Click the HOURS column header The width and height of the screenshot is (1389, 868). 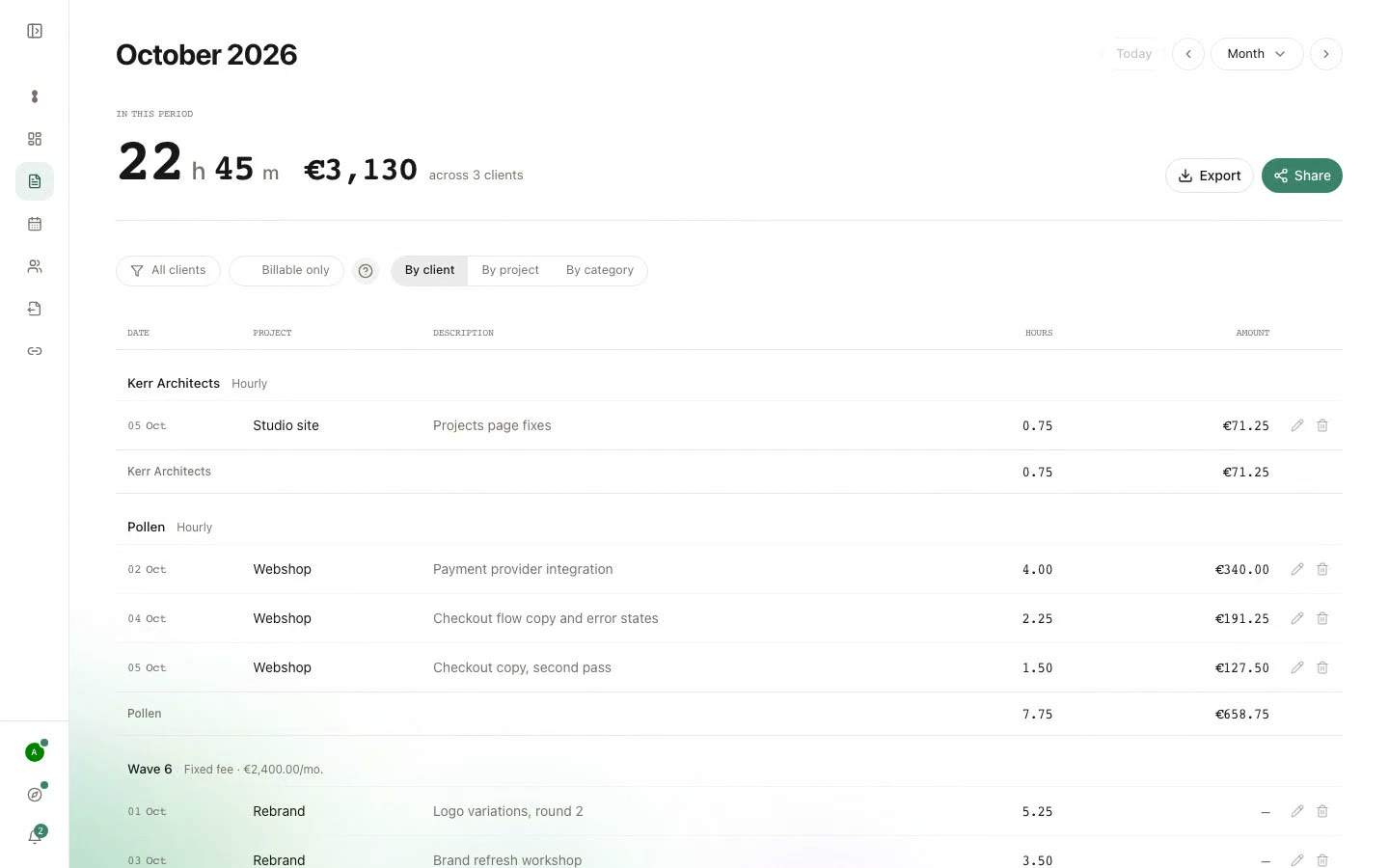[x=1039, y=333]
